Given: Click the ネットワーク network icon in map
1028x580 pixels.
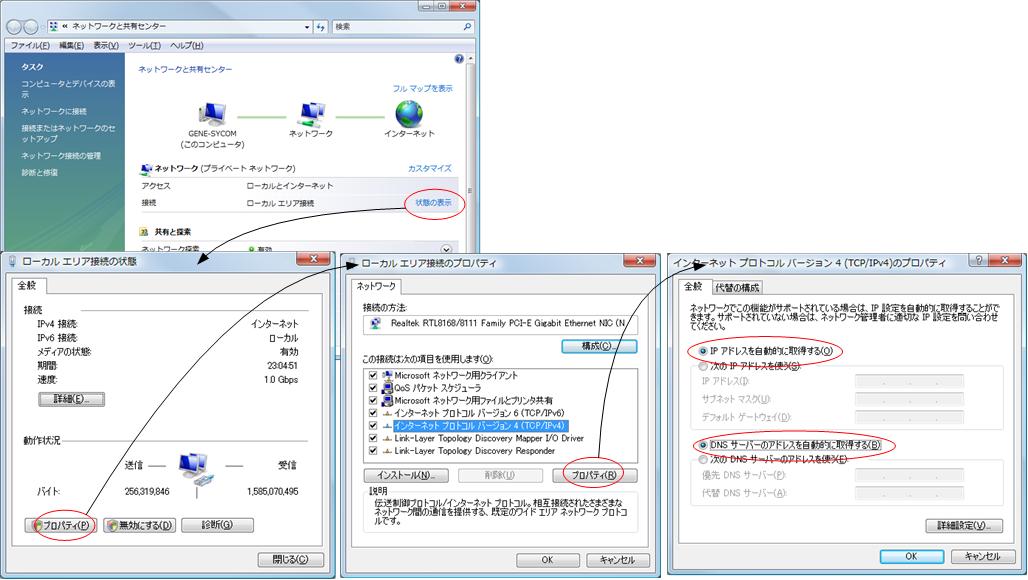Looking at the screenshot, I should (x=311, y=114).
